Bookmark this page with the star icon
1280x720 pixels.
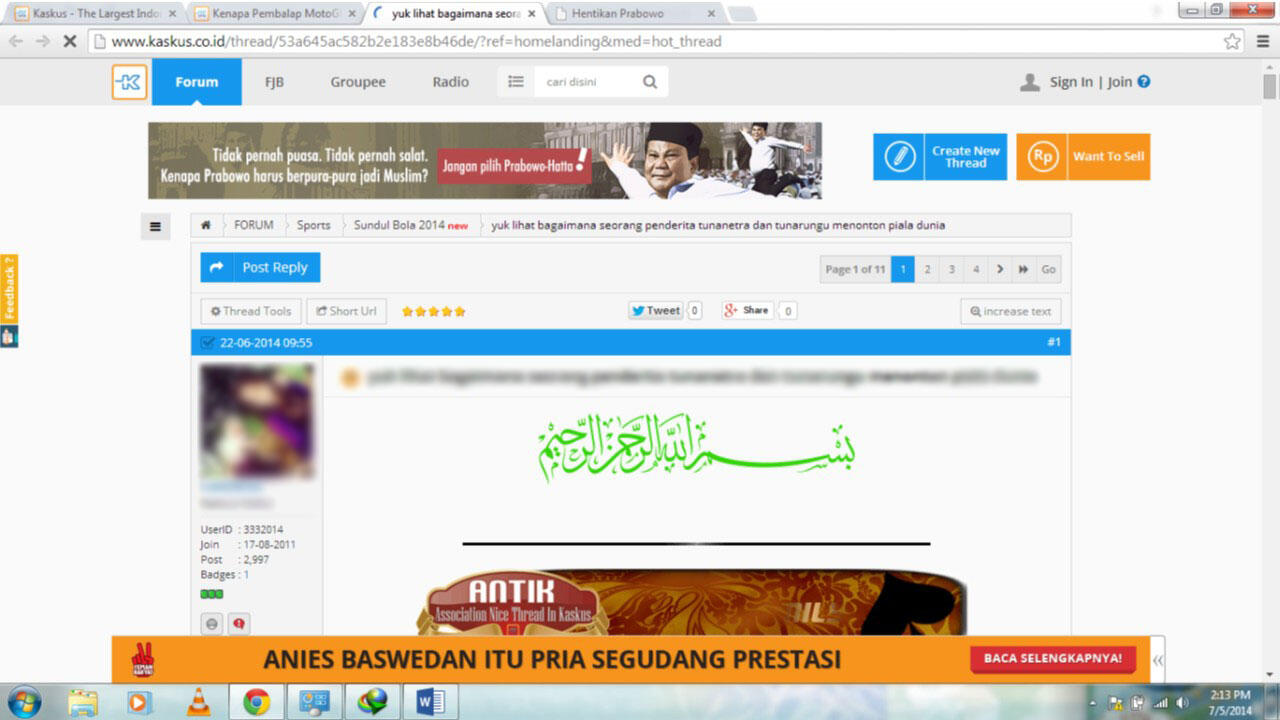coord(1232,41)
